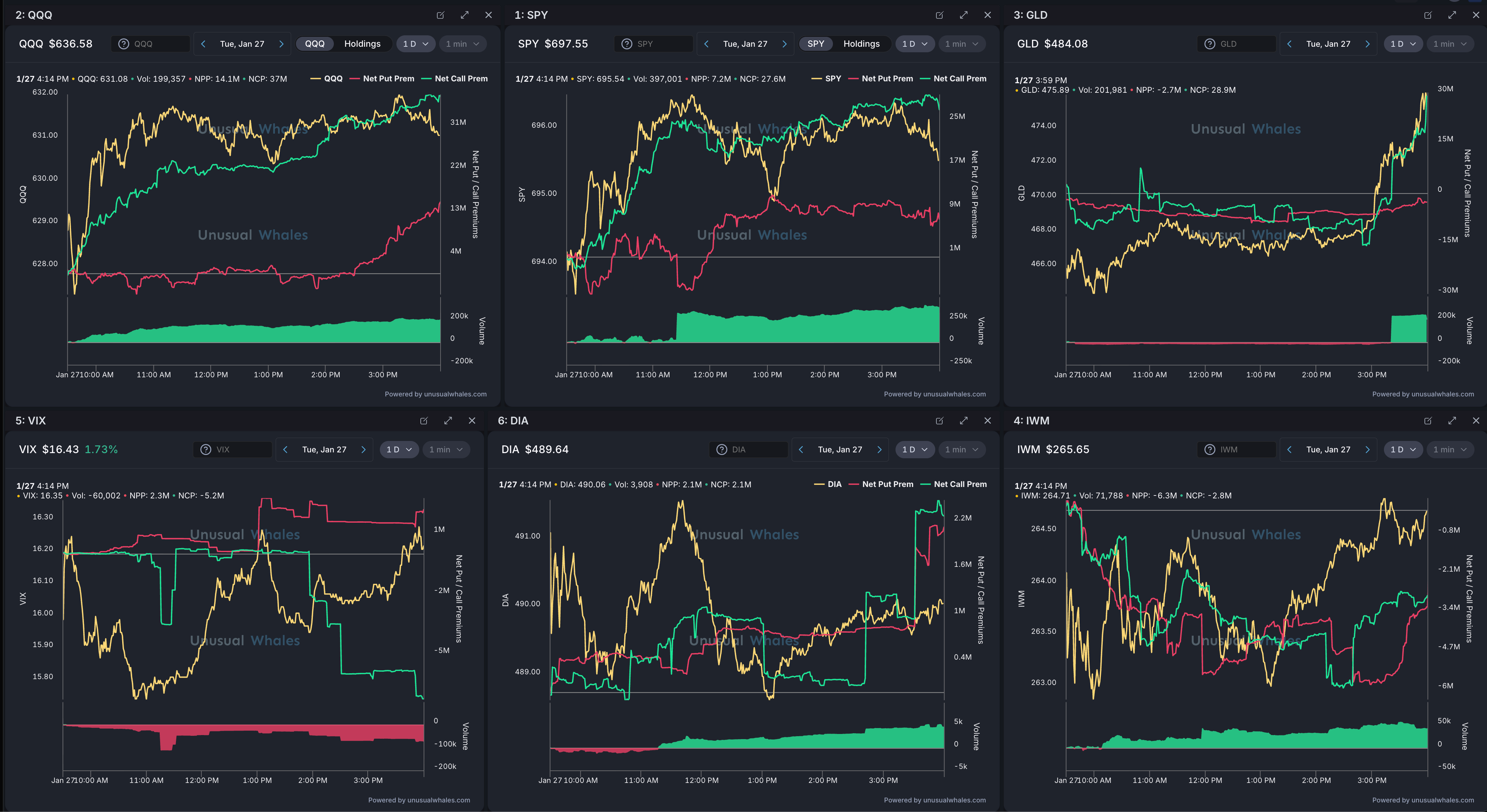Open the 1 min interval dropdown on SPY
The height and width of the screenshot is (812, 1487).
coord(962,44)
